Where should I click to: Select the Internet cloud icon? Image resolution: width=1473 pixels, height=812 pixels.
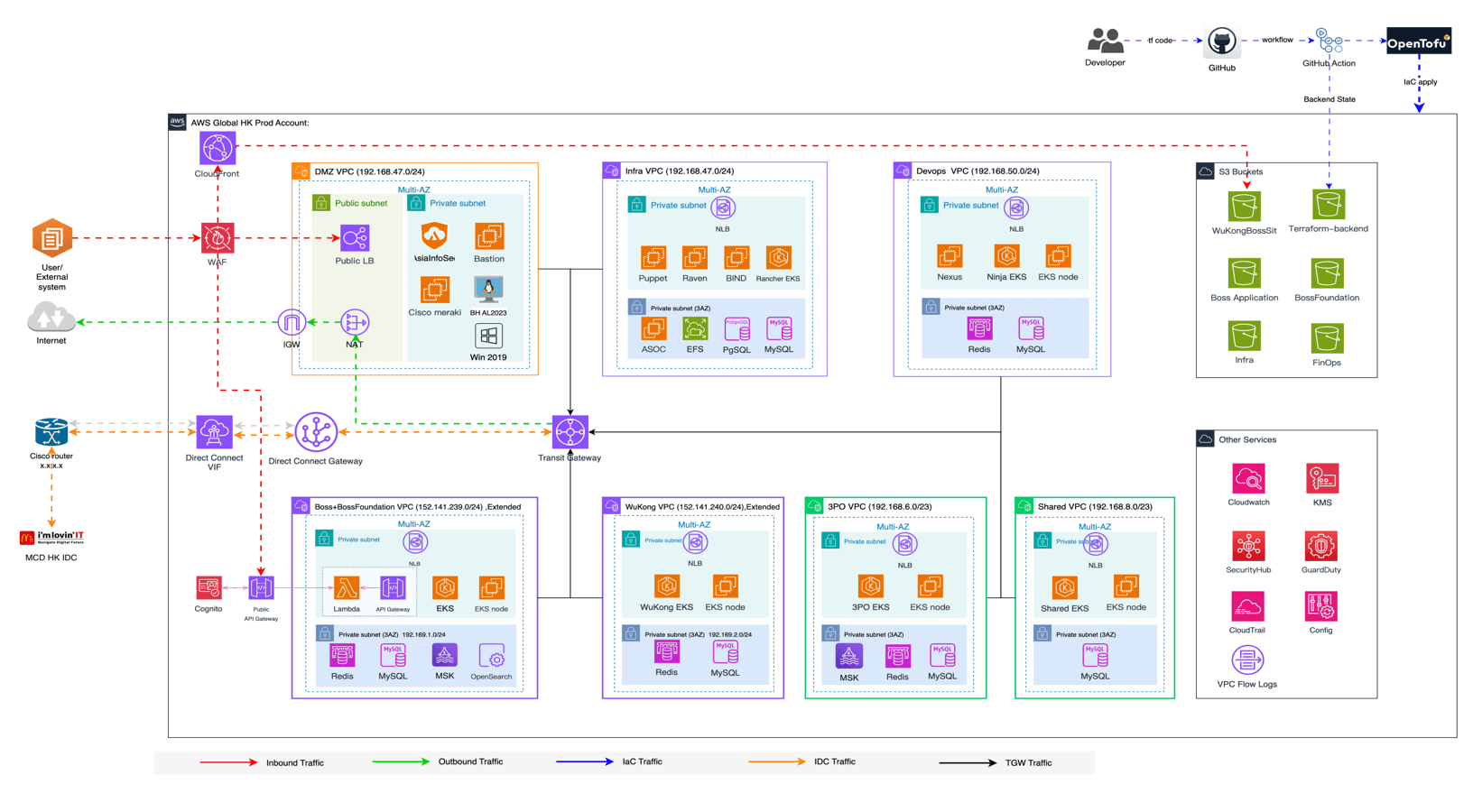point(51,318)
